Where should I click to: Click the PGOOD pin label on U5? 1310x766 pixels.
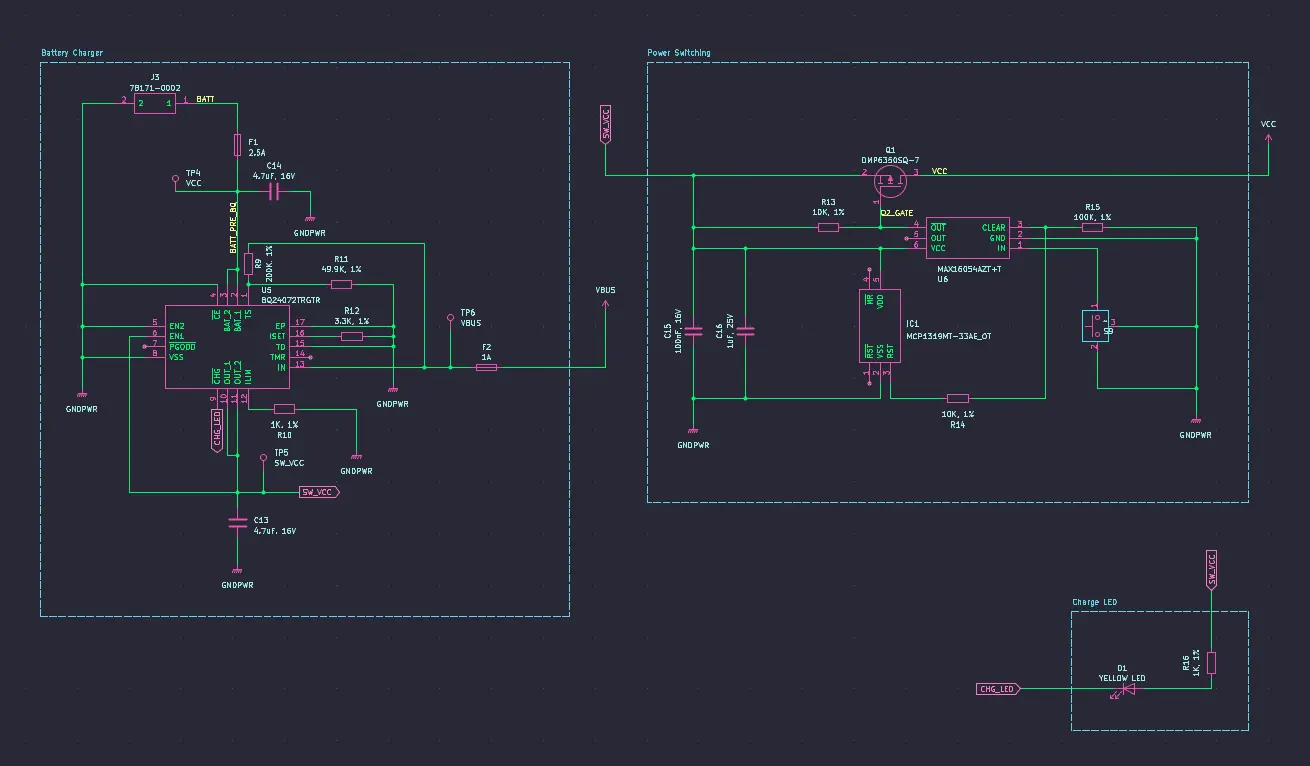click(182, 346)
